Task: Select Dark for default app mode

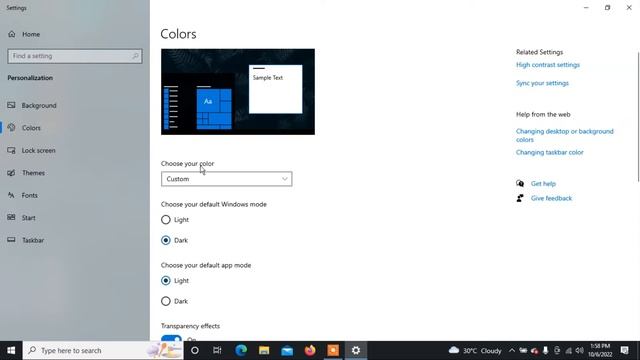Action: 166,301
